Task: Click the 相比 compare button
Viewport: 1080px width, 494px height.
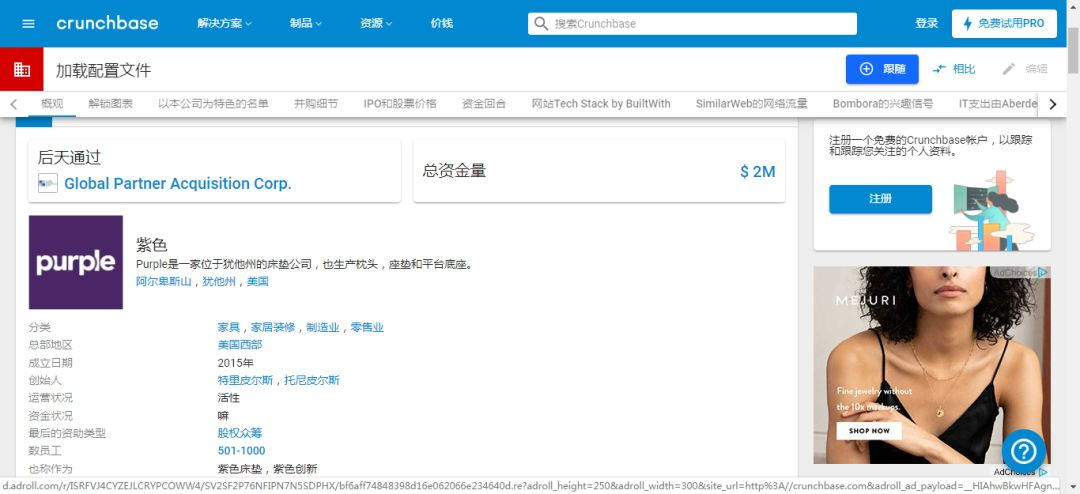Action: 954,69
